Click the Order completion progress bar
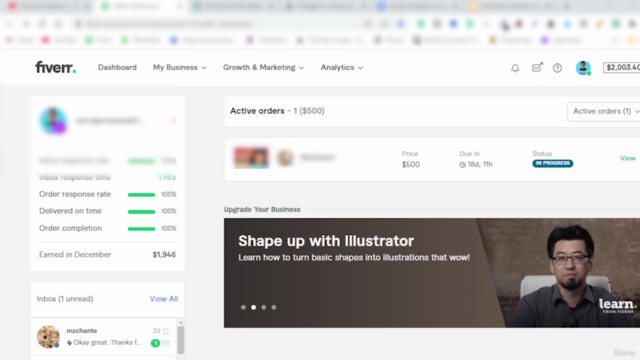 pos(141,229)
